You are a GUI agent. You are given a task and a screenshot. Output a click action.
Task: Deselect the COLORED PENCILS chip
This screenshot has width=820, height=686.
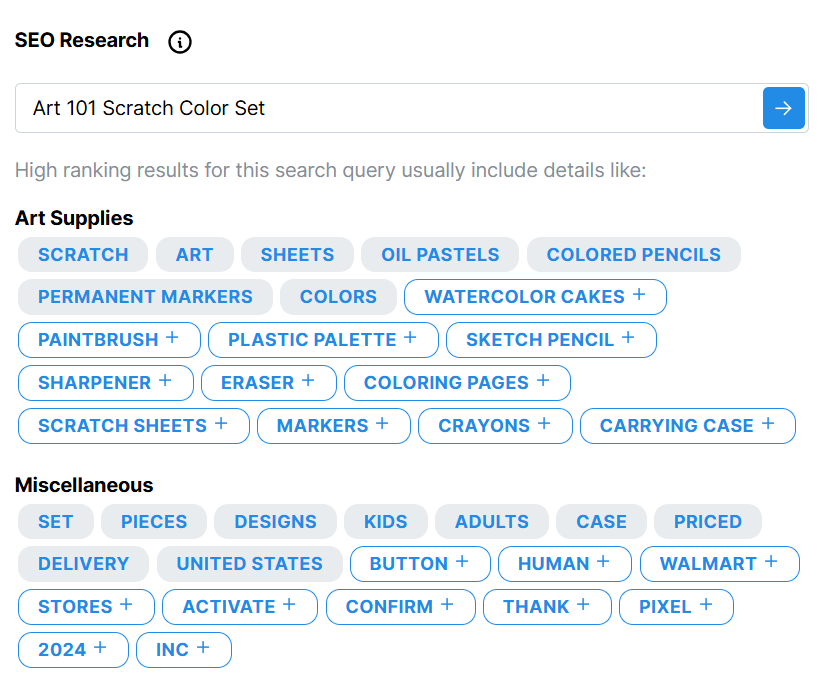coord(633,255)
